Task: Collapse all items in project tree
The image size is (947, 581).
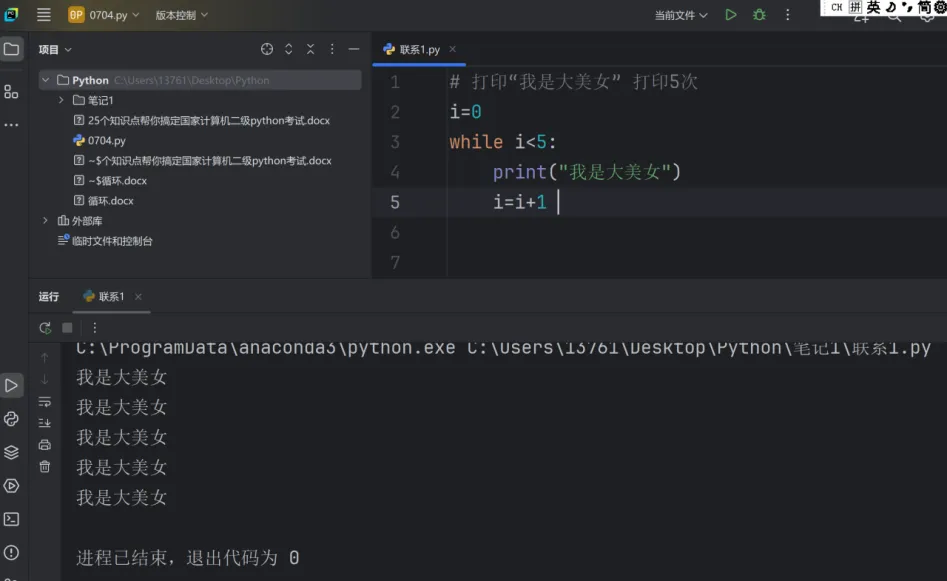Action: 310,50
